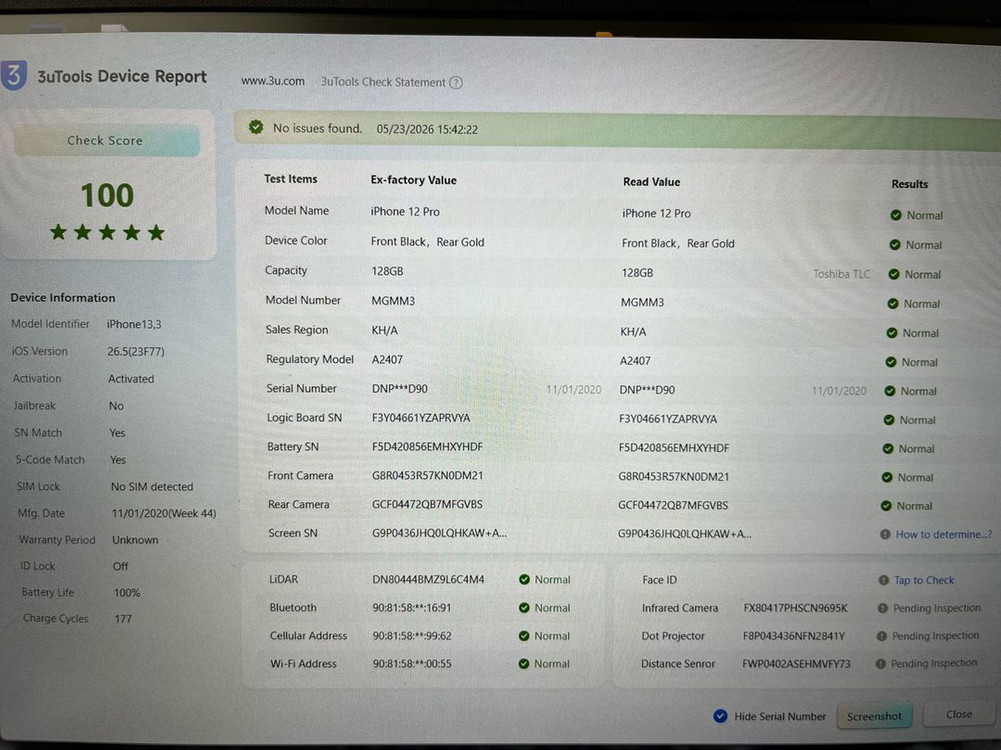Open the Face ID Tap to Check link
1001x750 pixels.
pos(924,580)
